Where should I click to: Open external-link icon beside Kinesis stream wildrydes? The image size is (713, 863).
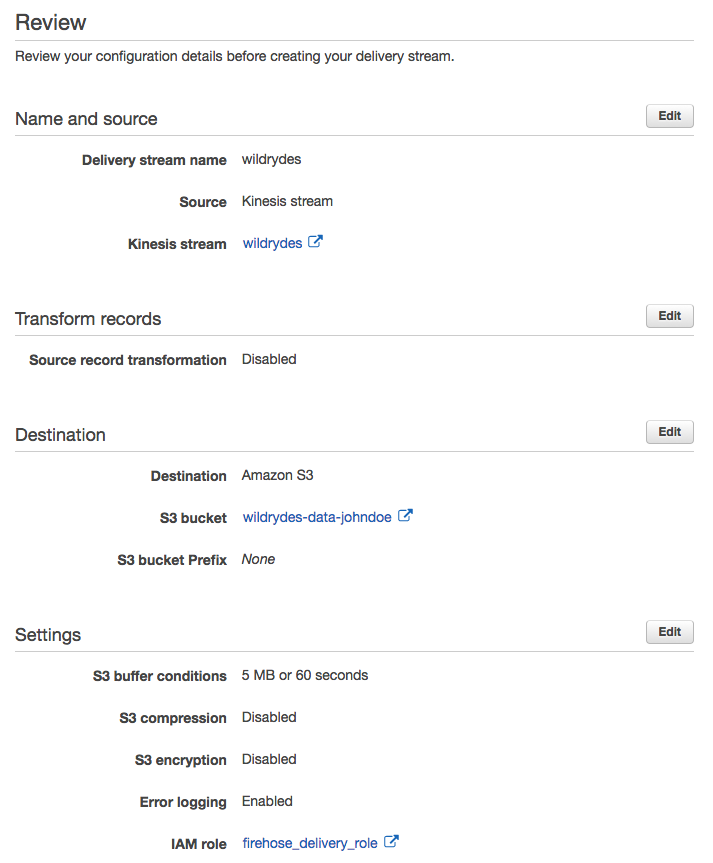(315, 242)
